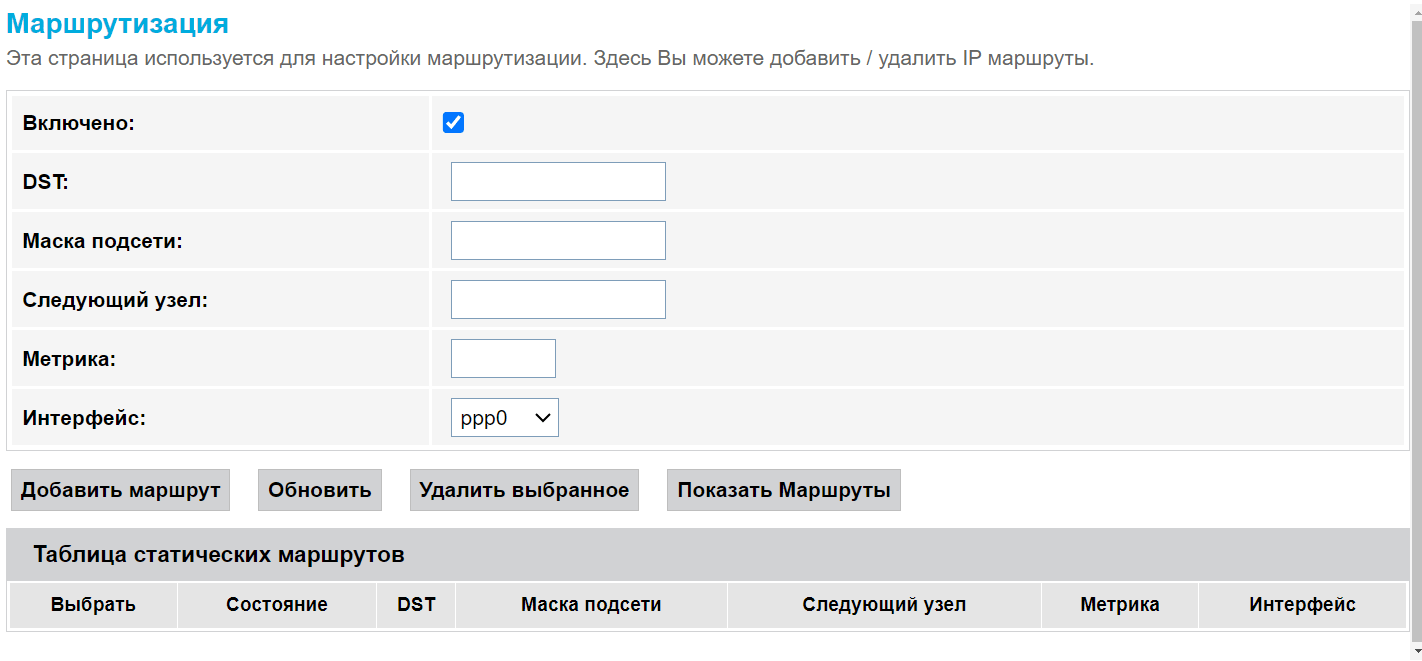Viewport: 1422px width, 661px height.
Task: Focus the Маска подсети text field
Action: 558,241
